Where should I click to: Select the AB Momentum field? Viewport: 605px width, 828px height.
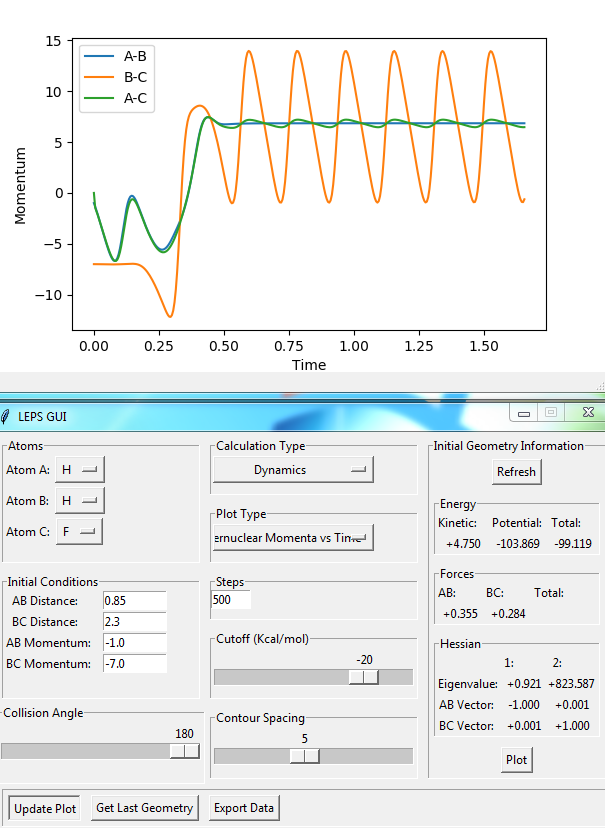[x=135, y=643]
